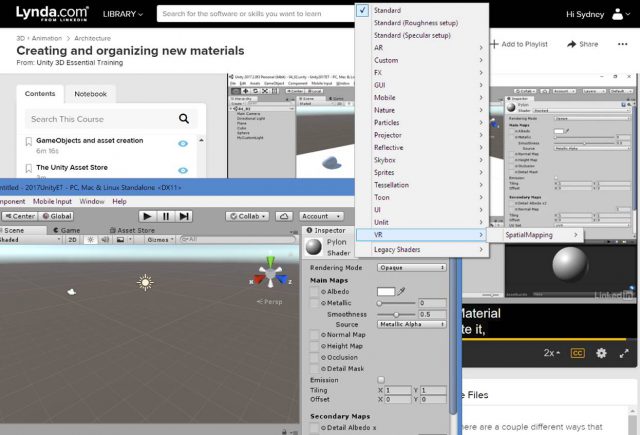This screenshot has height=435, width=640.
Task: Toggle scene audio speaker icon
Action: (105, 240)
